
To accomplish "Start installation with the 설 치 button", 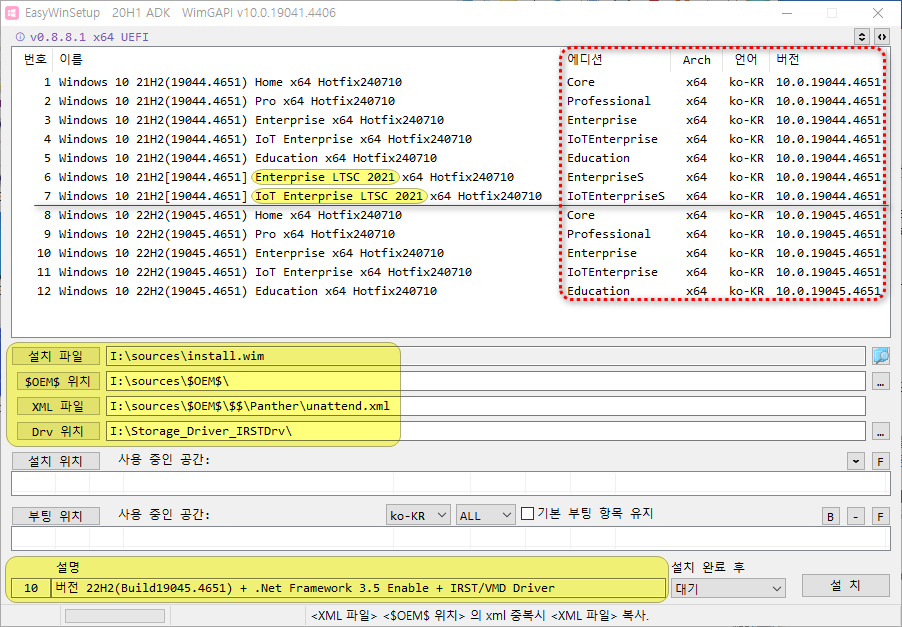I will coord(845,585).
